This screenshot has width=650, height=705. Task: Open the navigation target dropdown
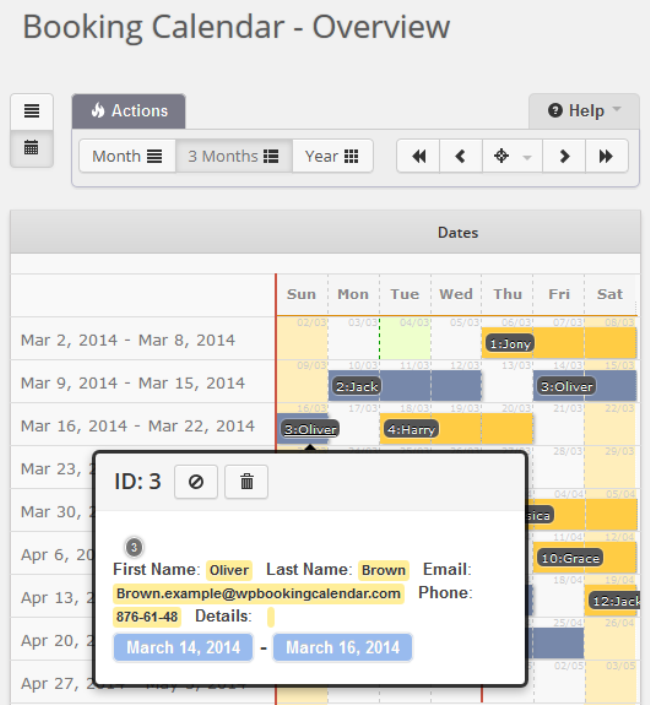click(x=512, y=156)
